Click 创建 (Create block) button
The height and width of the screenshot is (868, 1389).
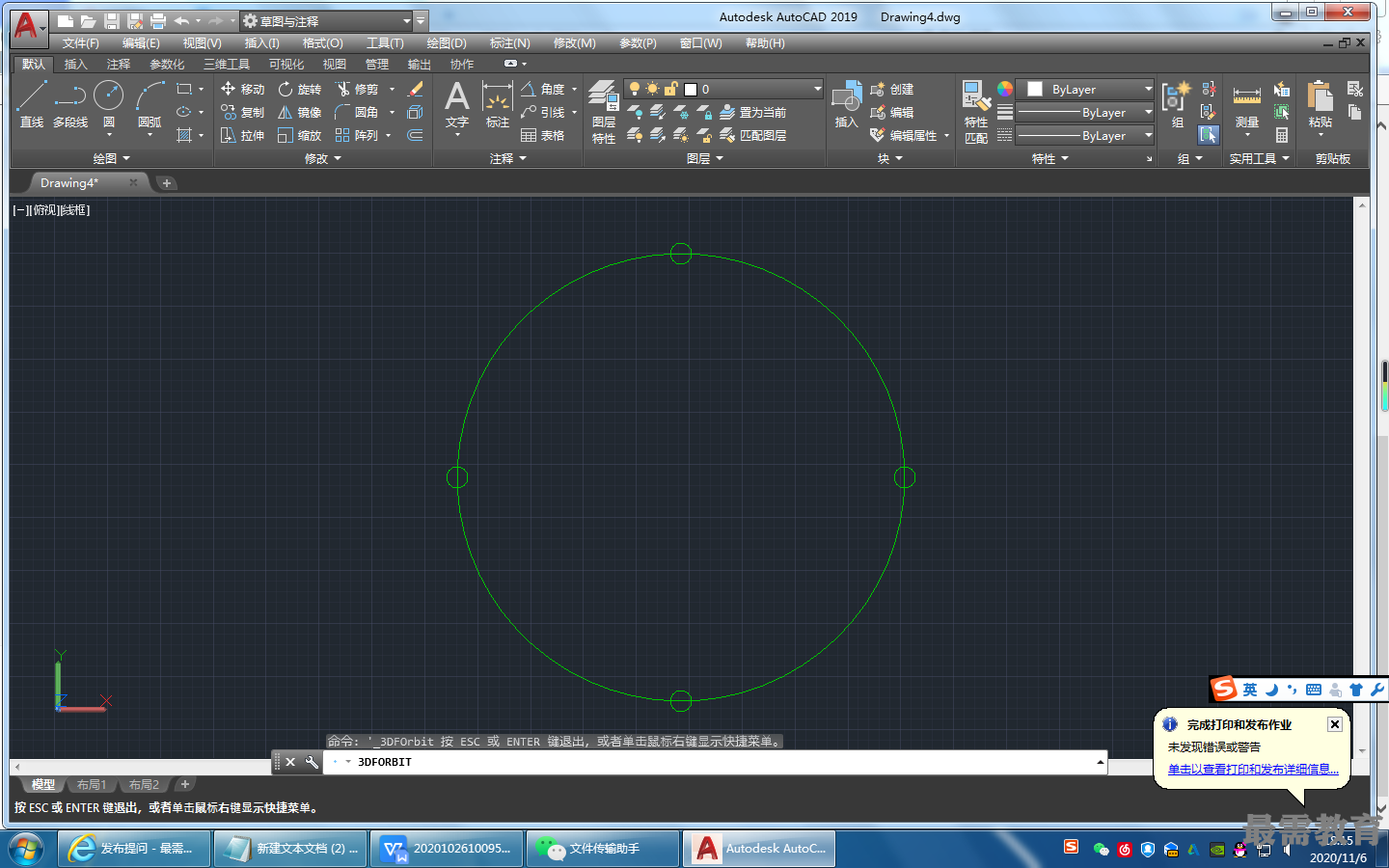pyautogui.click(x=892, y=89)
